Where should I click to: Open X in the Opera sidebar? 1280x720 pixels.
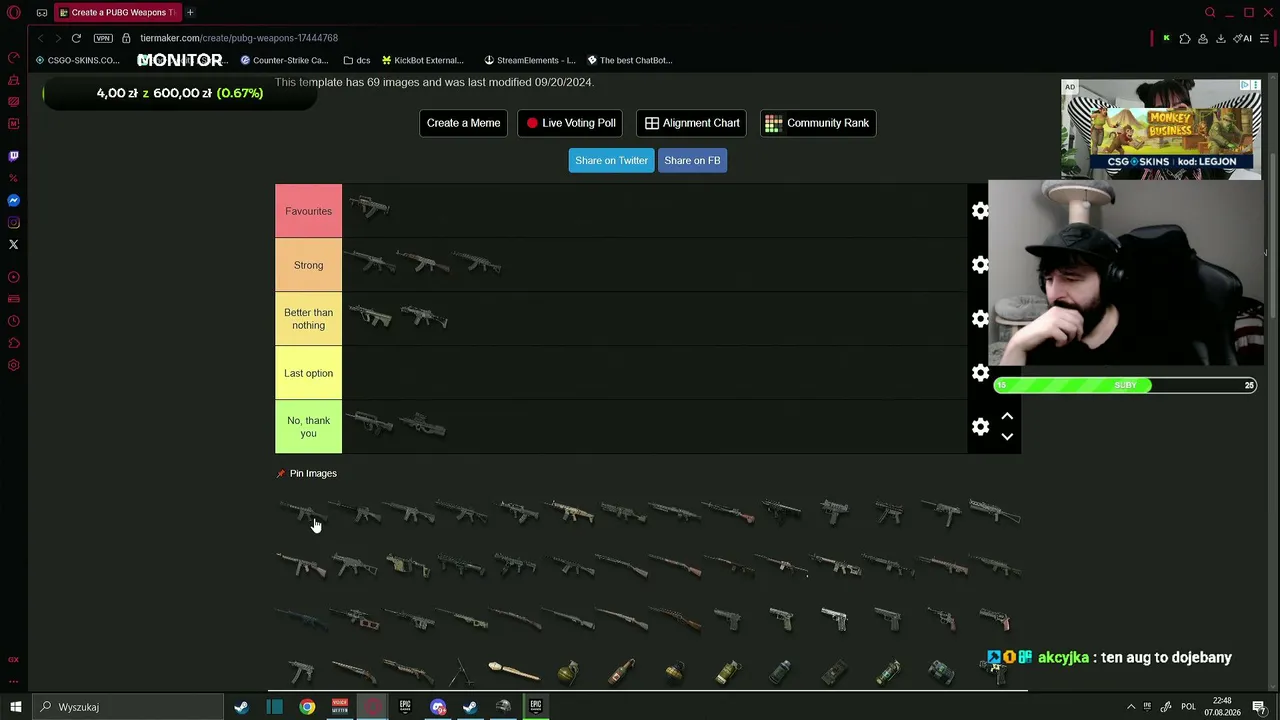[14, 244]
